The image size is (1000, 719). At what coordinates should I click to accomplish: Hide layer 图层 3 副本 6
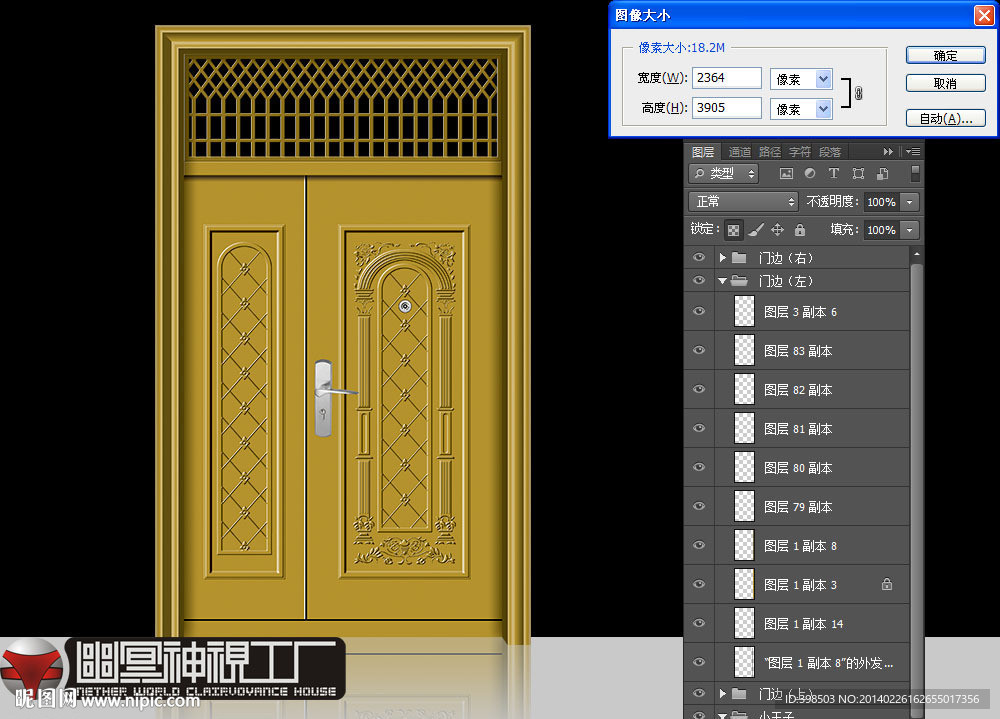click(x=699, y=311)
